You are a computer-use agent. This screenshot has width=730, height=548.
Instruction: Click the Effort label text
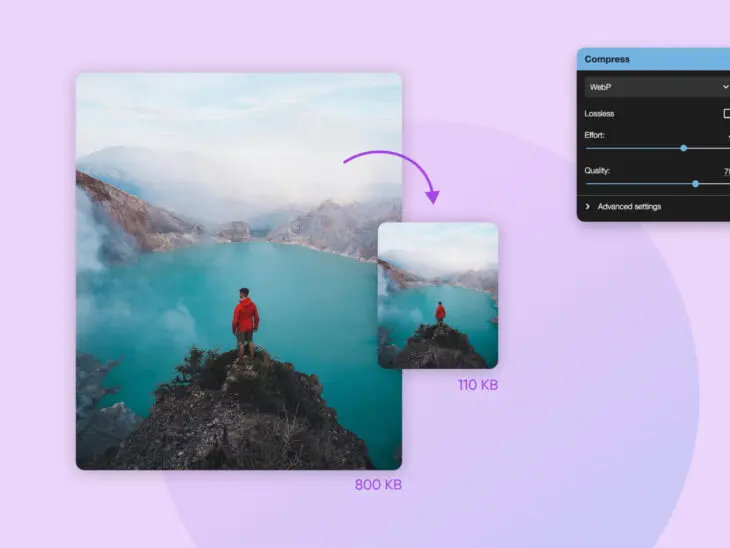point(595,135)
